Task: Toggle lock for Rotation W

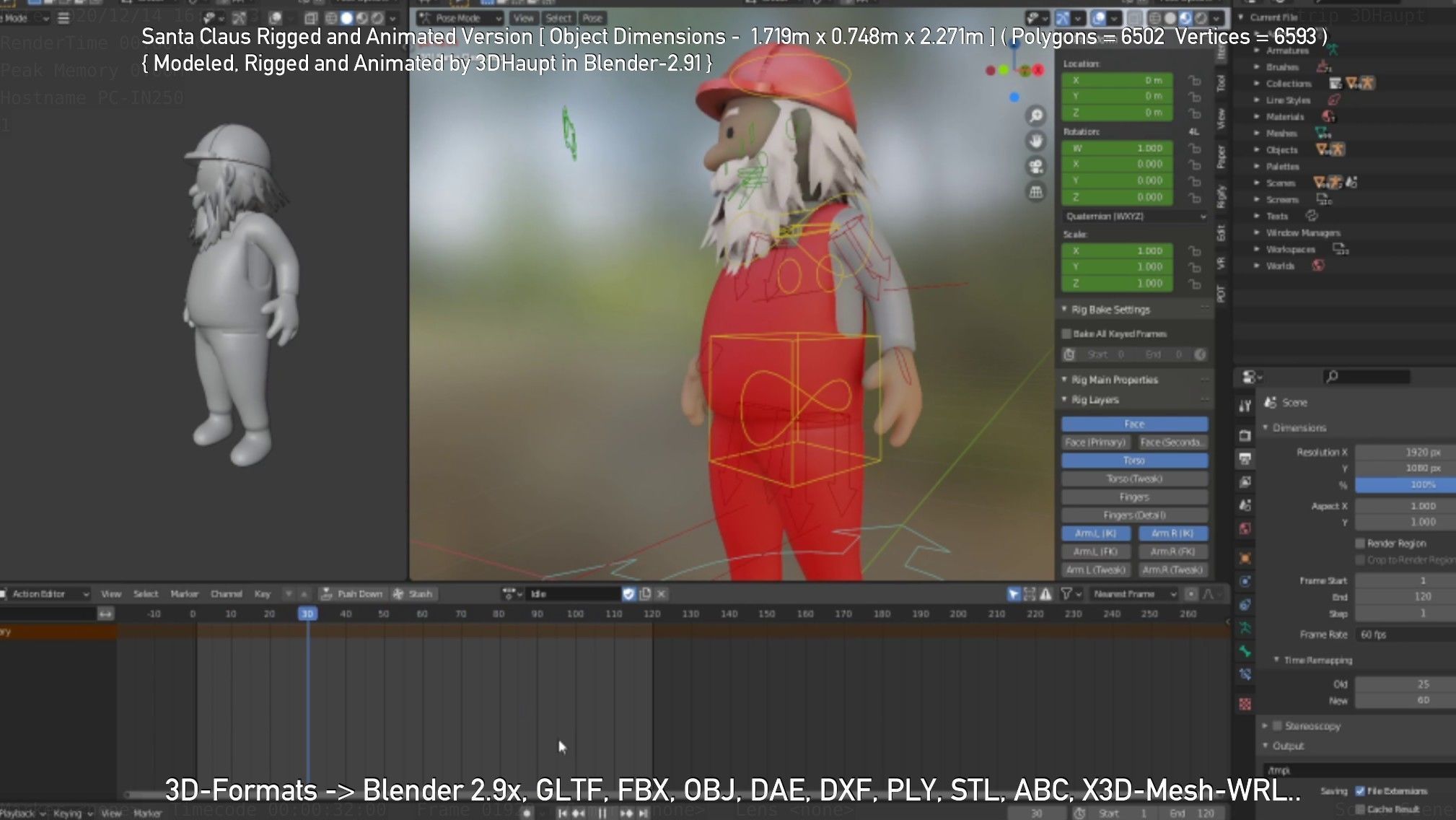Action: [1195, 148]
